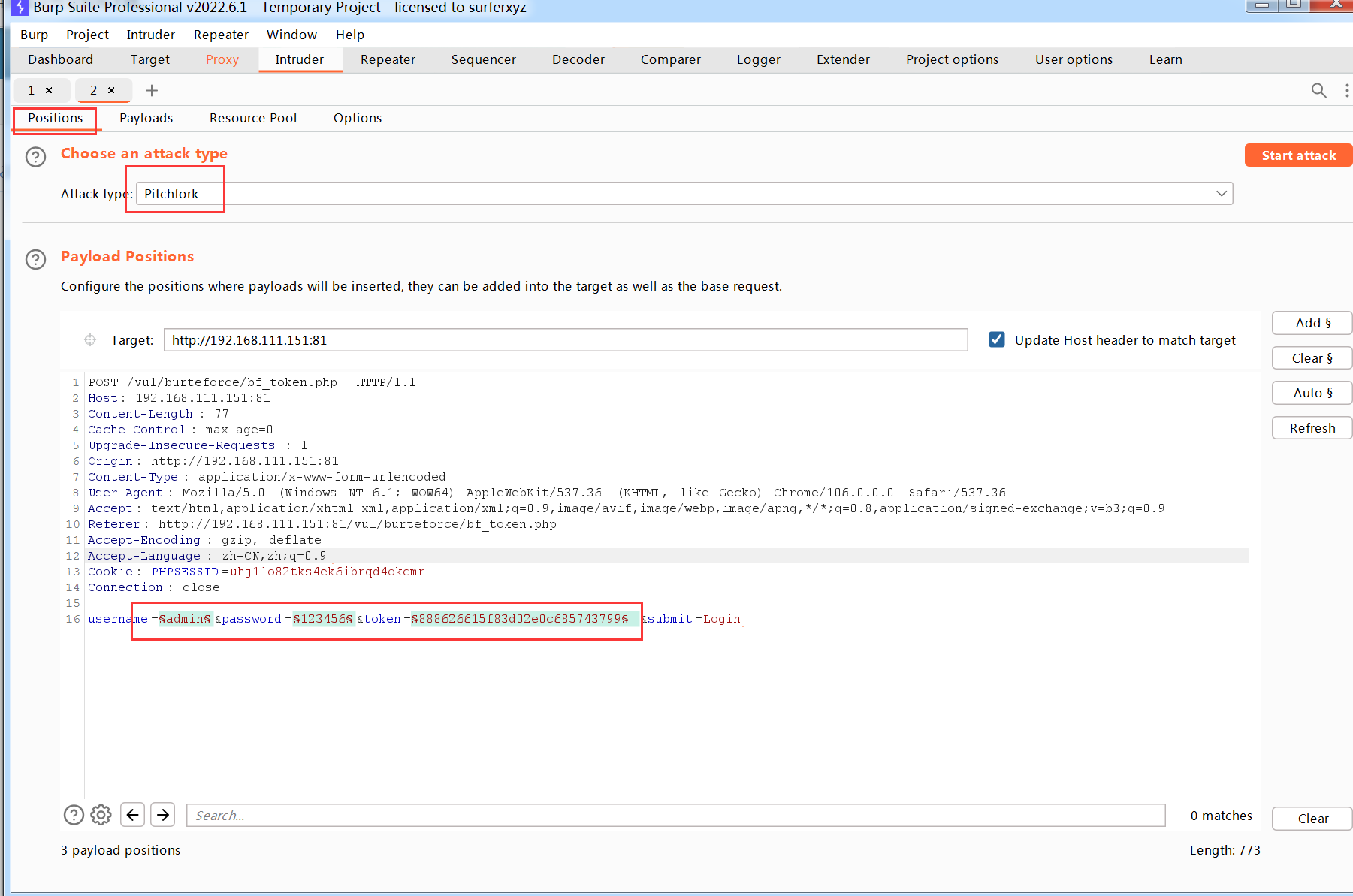
Task: Click the target crosshair icon beside Target
Action: click(90, 340)
